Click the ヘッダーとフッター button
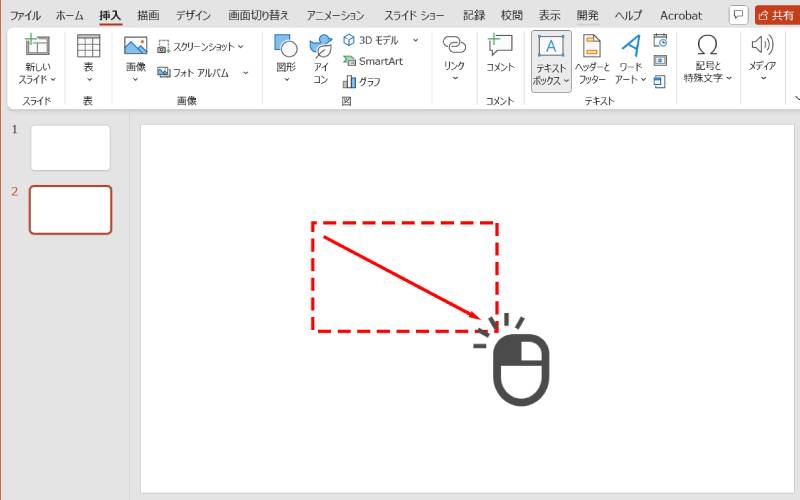 592,59
